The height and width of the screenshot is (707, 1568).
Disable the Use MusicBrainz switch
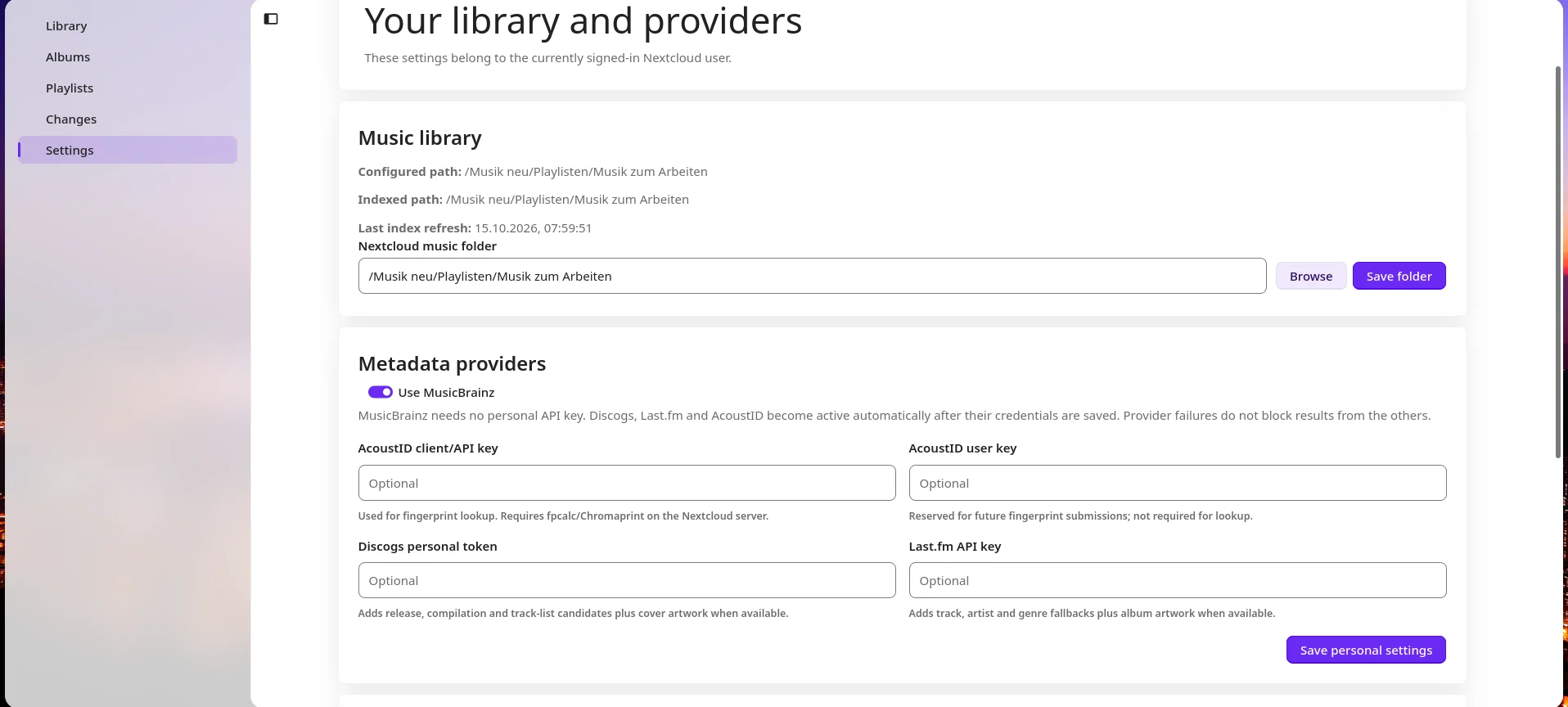pos(380,392)
